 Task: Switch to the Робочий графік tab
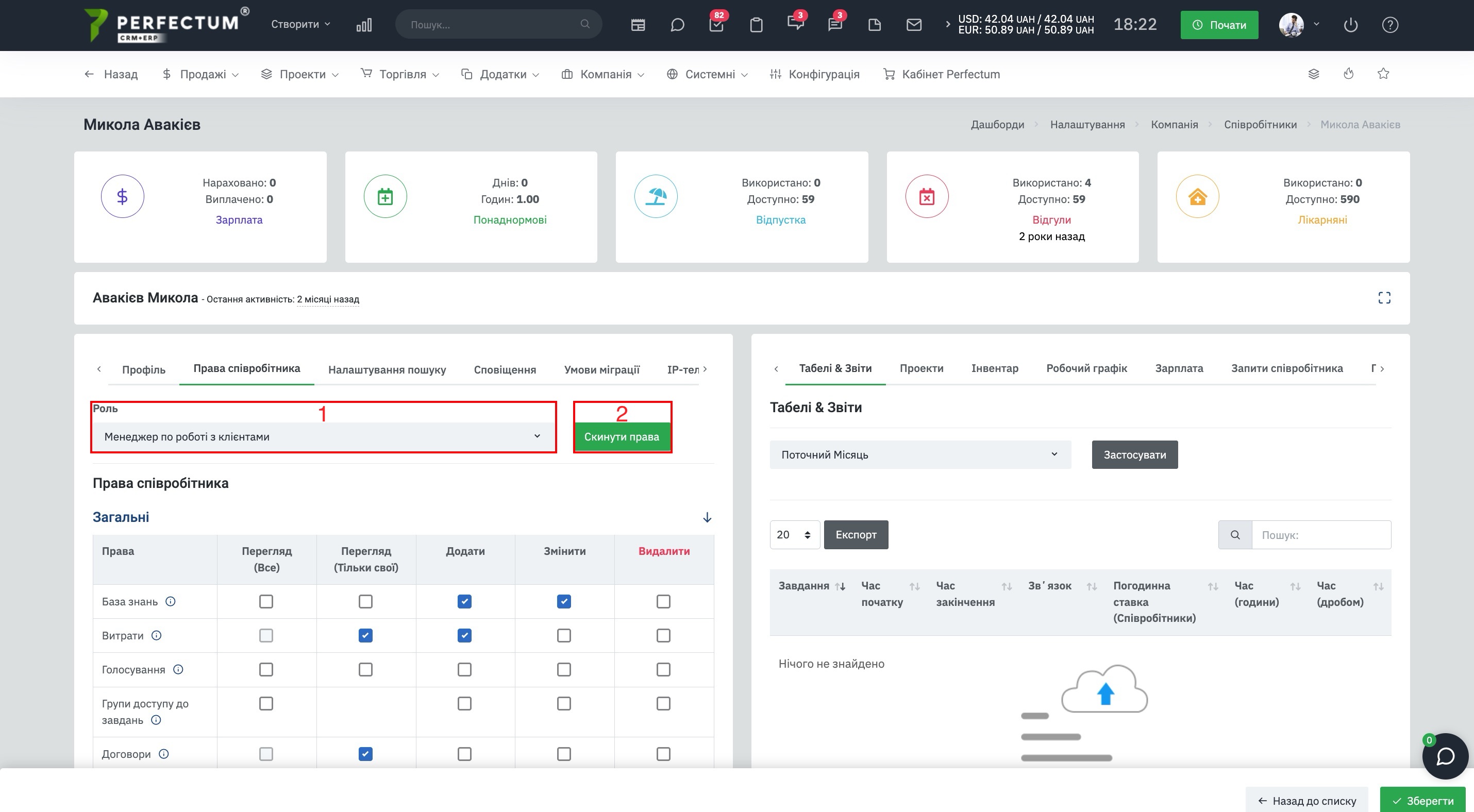point(1086,368)
